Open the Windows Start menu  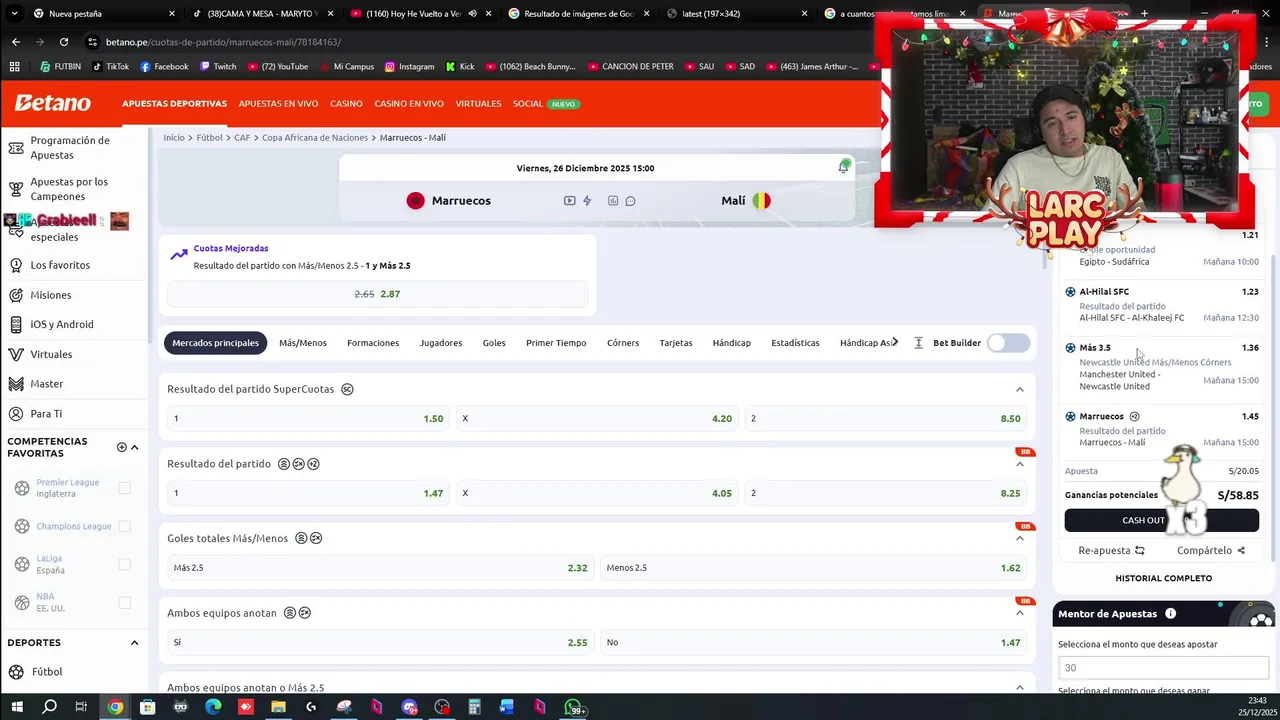(x=16, y=708)
